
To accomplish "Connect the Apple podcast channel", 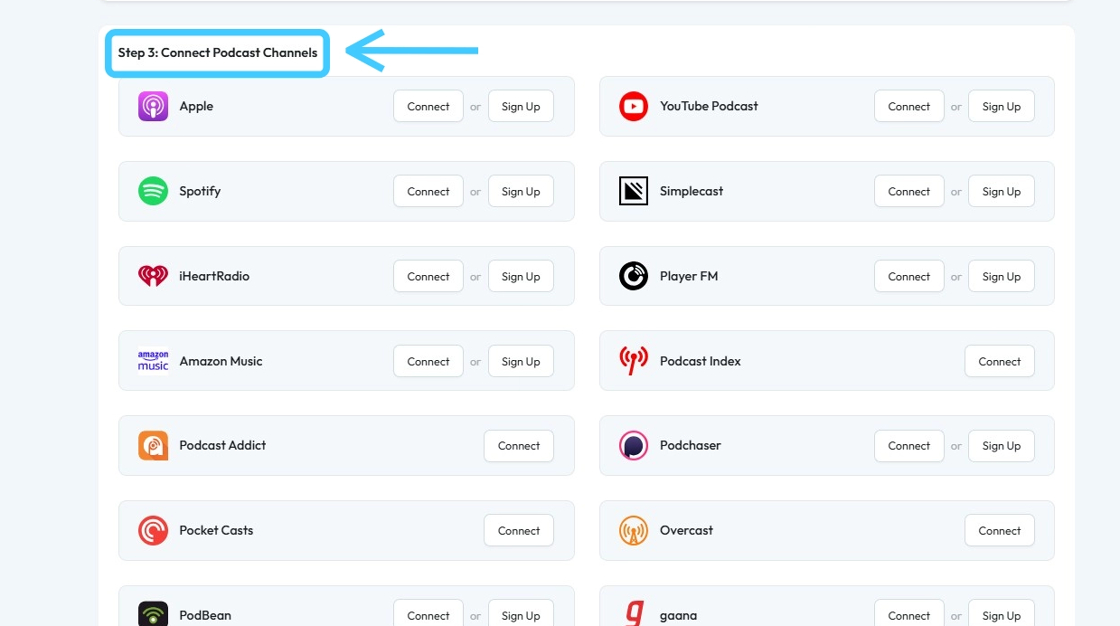I will (x=429, y=106).
